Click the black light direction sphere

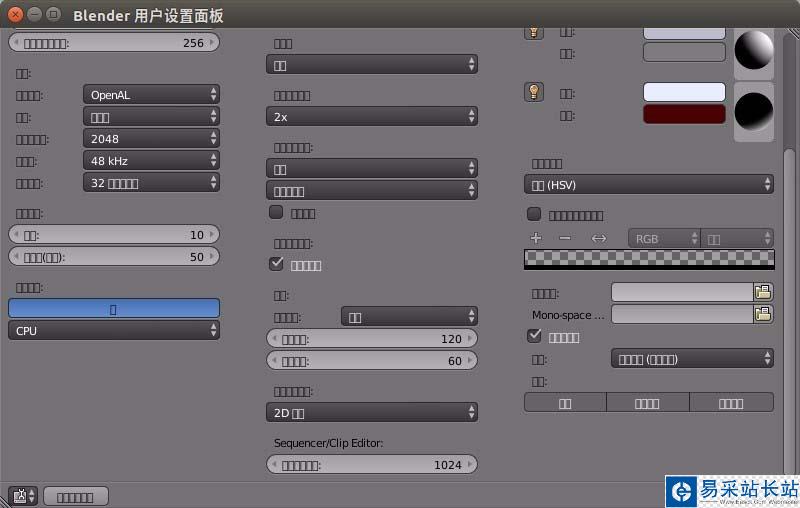click(754, 111)
